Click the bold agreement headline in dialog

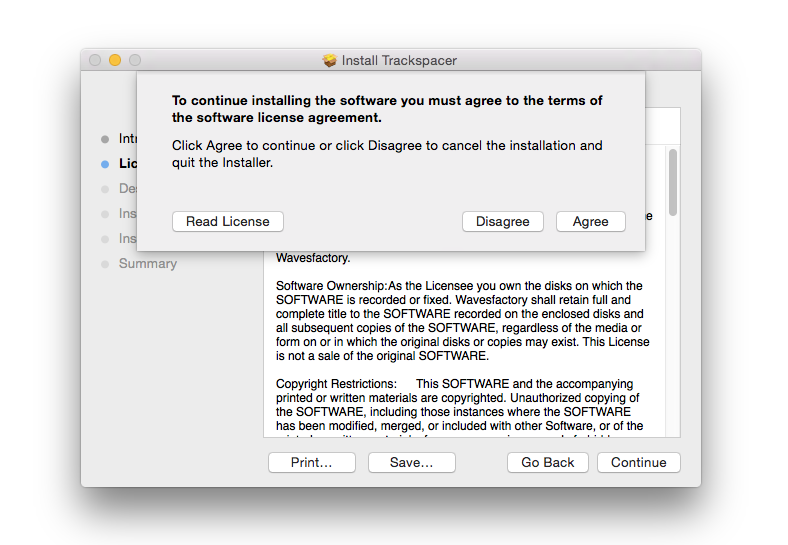[387, 109]
